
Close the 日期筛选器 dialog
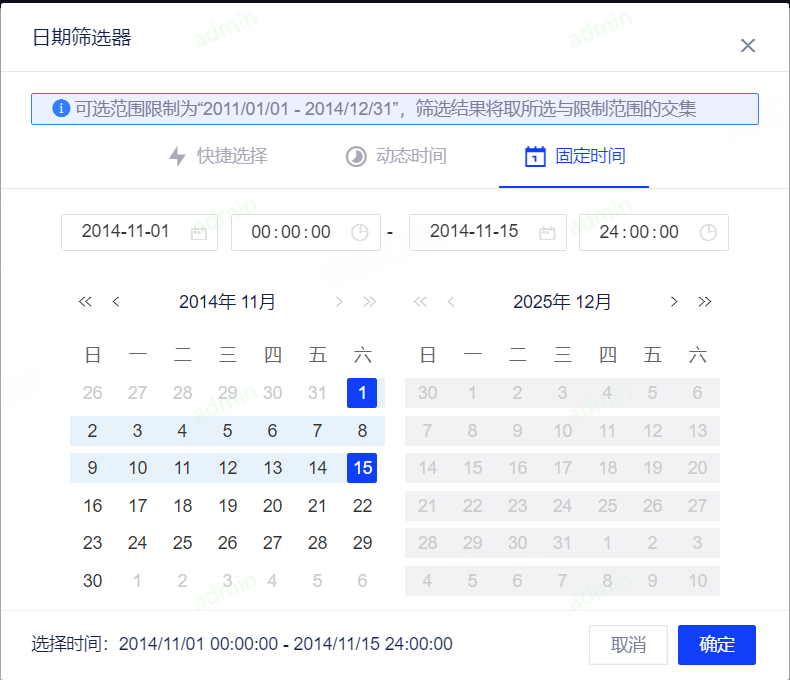[747, 46]
